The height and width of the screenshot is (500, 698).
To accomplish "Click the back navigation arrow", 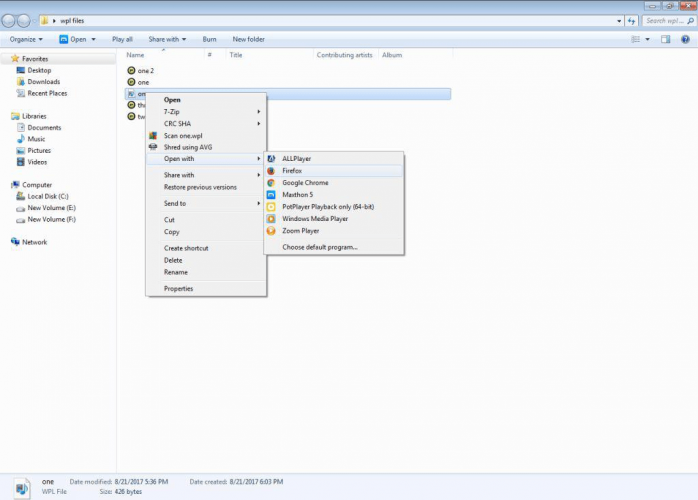I will [8, 20].
